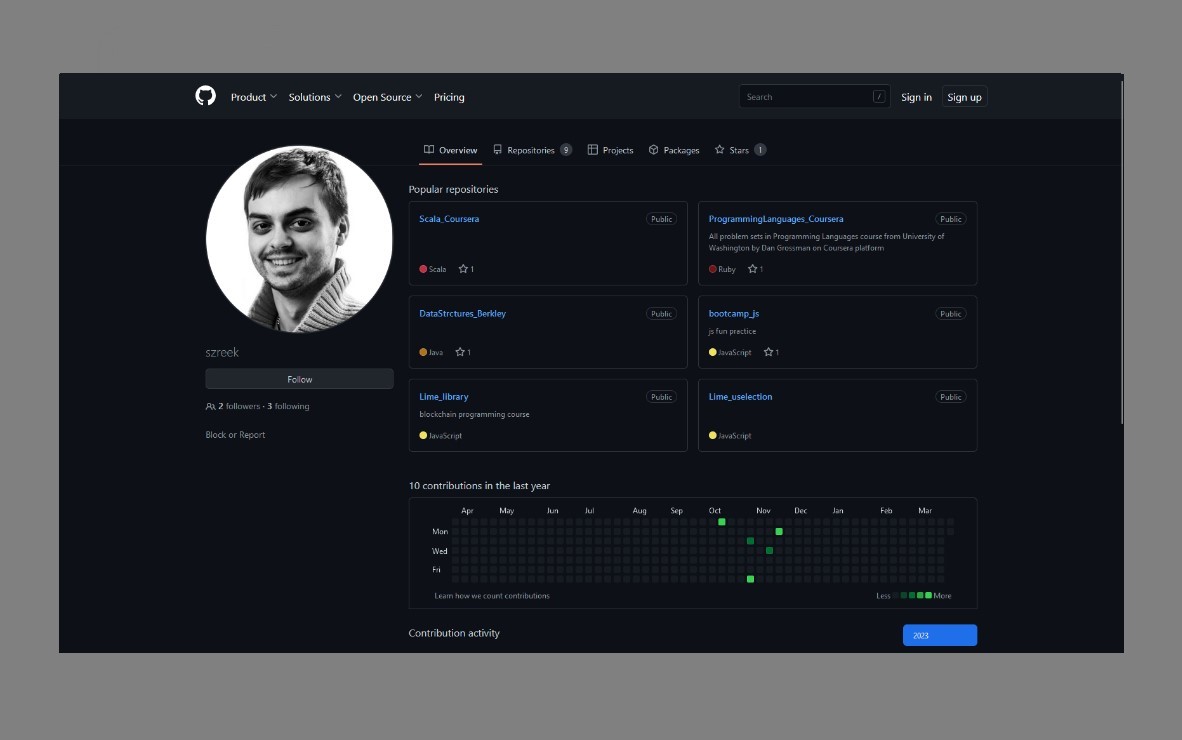The height and width of the screenshot is (740, 1182).
Task: Open the Pricing page
Action: click(x=449, y=97)
